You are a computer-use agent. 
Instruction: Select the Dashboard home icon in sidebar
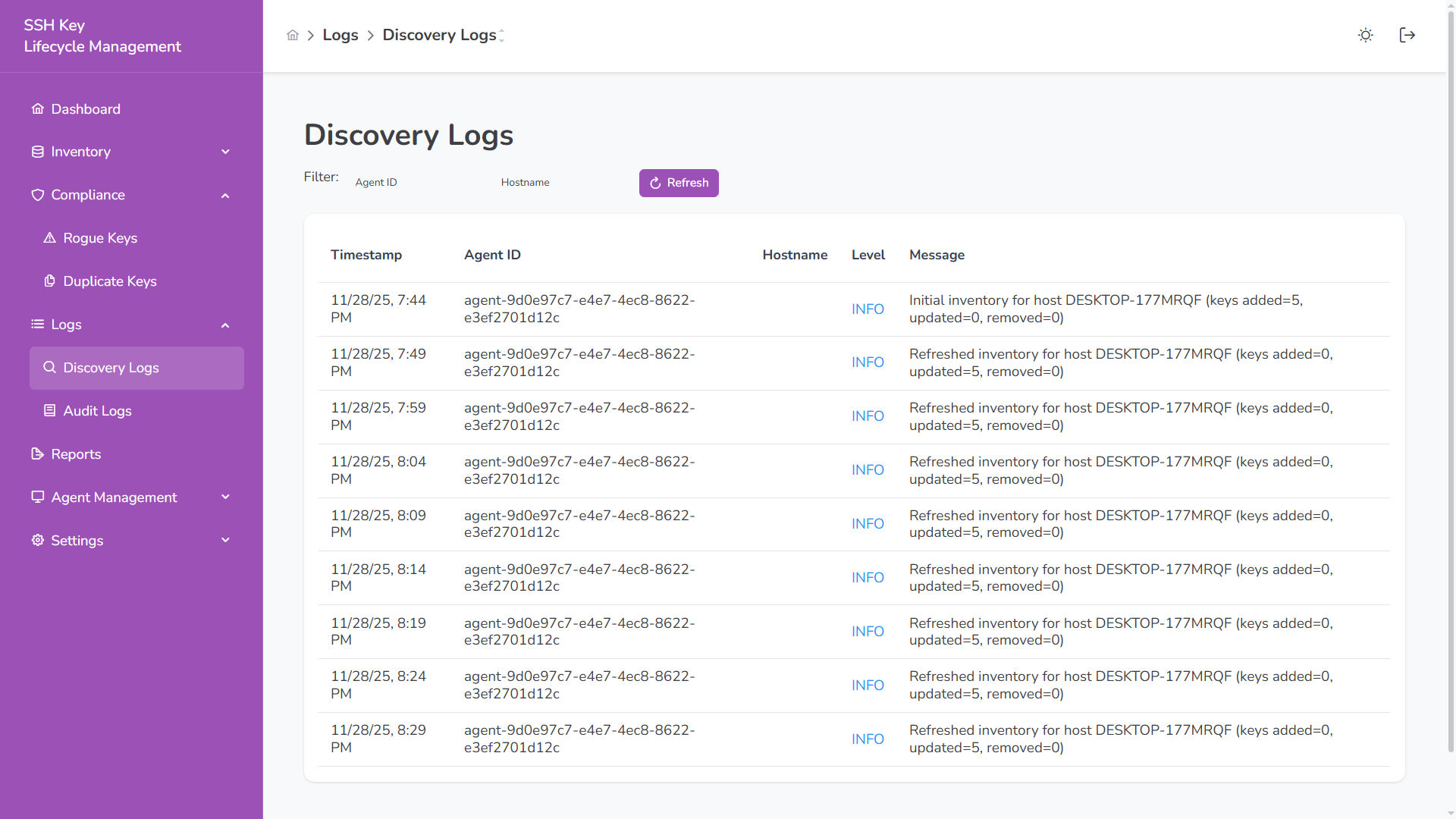coord(37,108)
